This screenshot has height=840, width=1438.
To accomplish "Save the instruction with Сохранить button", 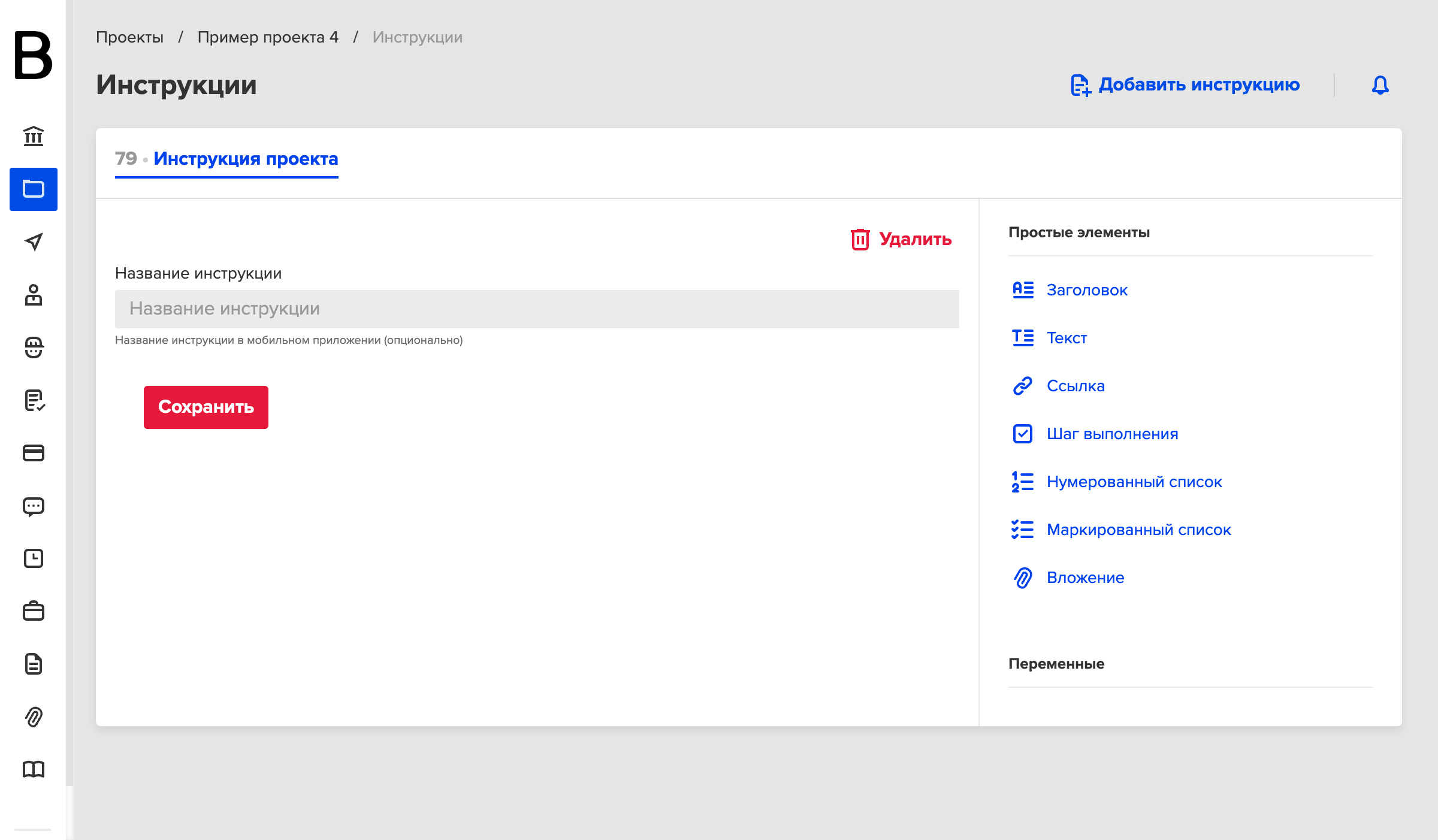I will (x=206, y=407).
